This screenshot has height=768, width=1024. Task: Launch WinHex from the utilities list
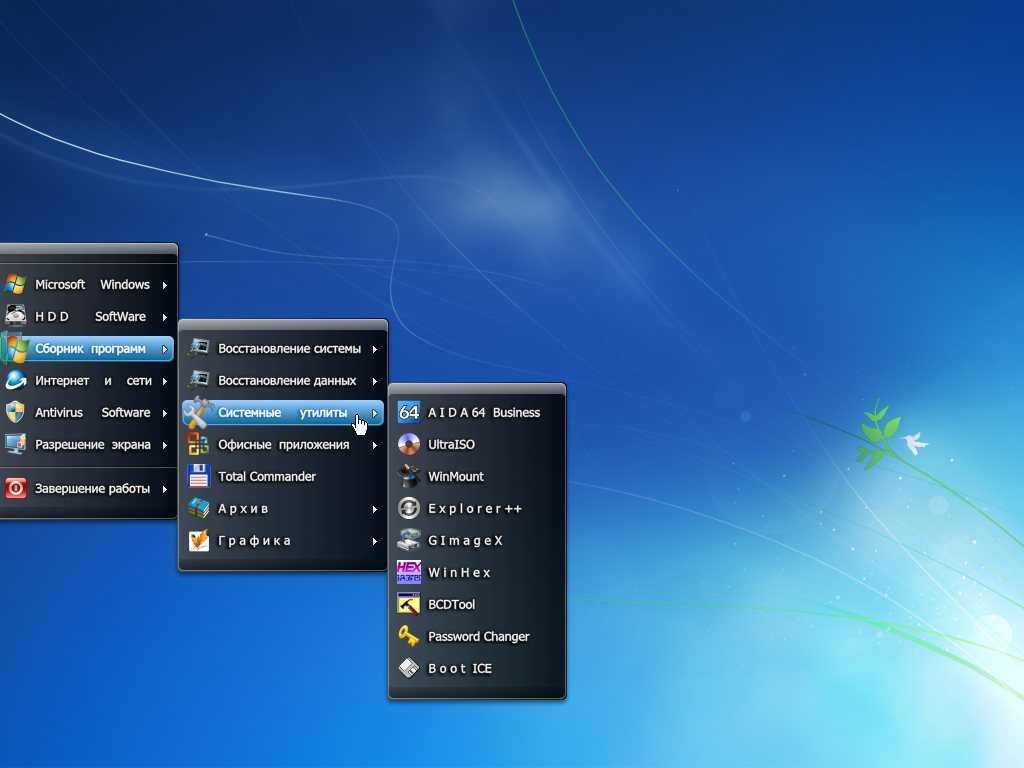477,573
